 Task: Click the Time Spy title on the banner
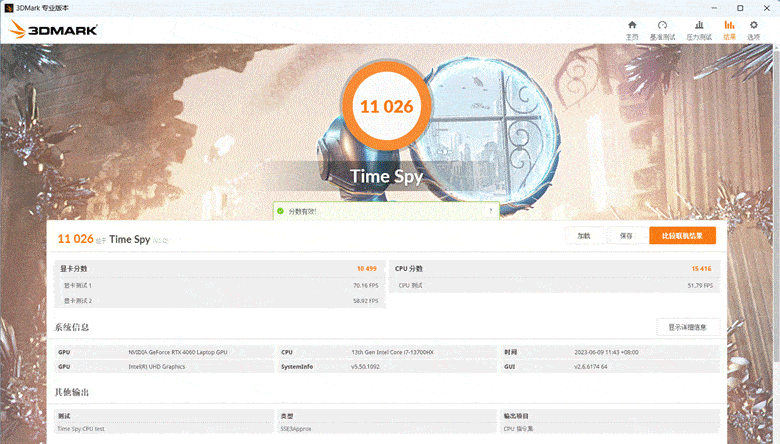[387, 177]
